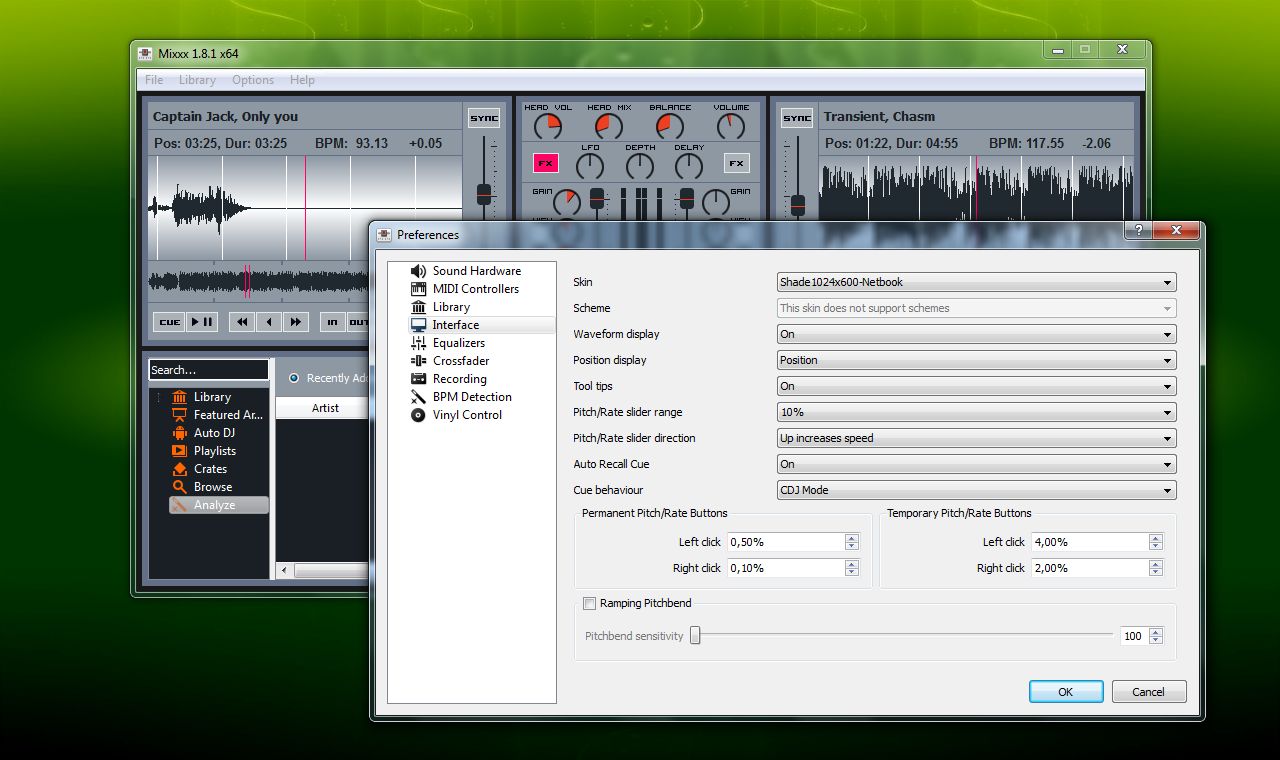The width and height of the screenshot is (1280, 760).
Task: Toggle the pink left FX button
Action: (545, 163)
